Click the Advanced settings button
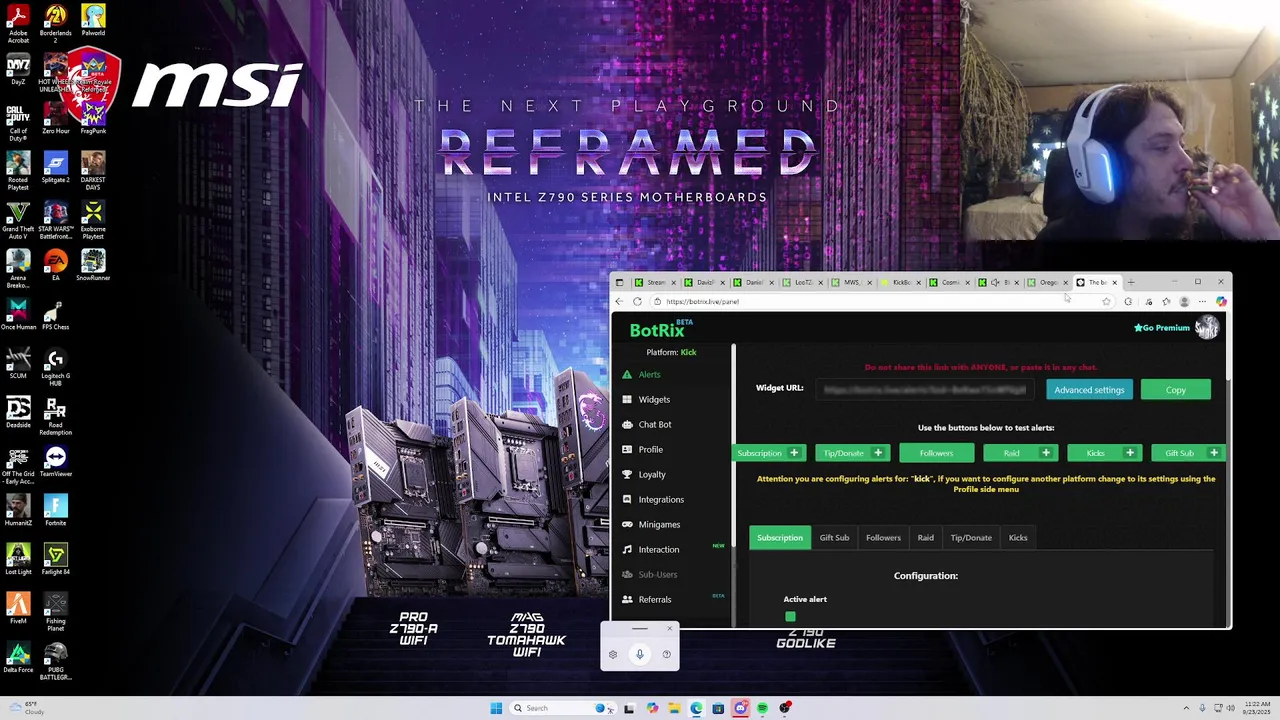1280x720 pixels. coord(1089,390)
